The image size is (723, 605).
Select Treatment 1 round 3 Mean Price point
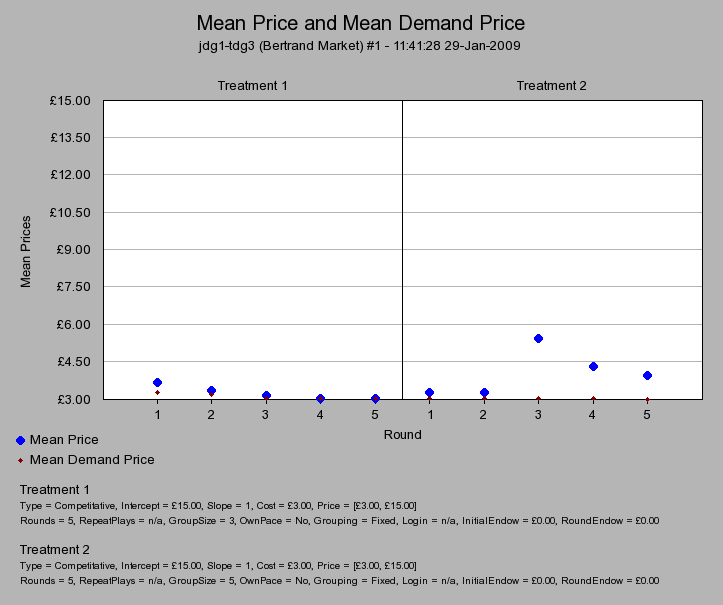pyautogui.click(x=266, y=396)
